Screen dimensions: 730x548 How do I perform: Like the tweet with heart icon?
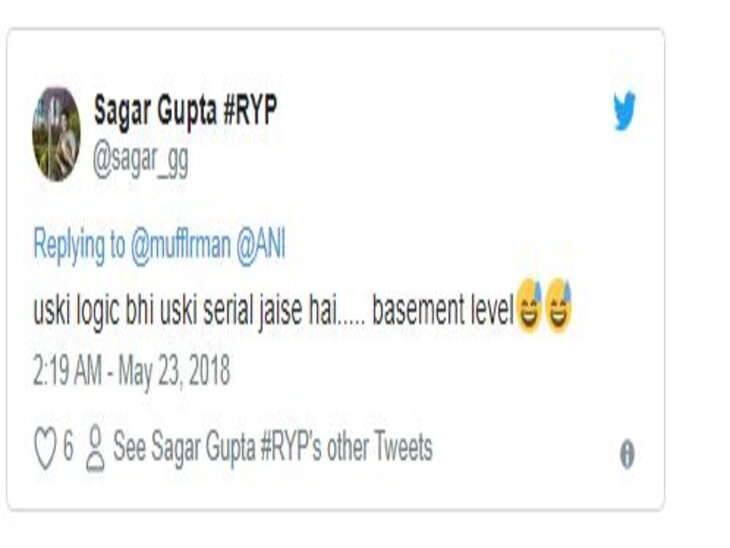point(45,448)
